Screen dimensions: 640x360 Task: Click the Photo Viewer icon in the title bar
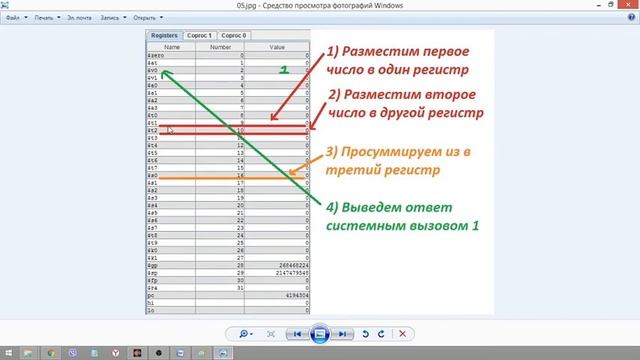(5, 5)
